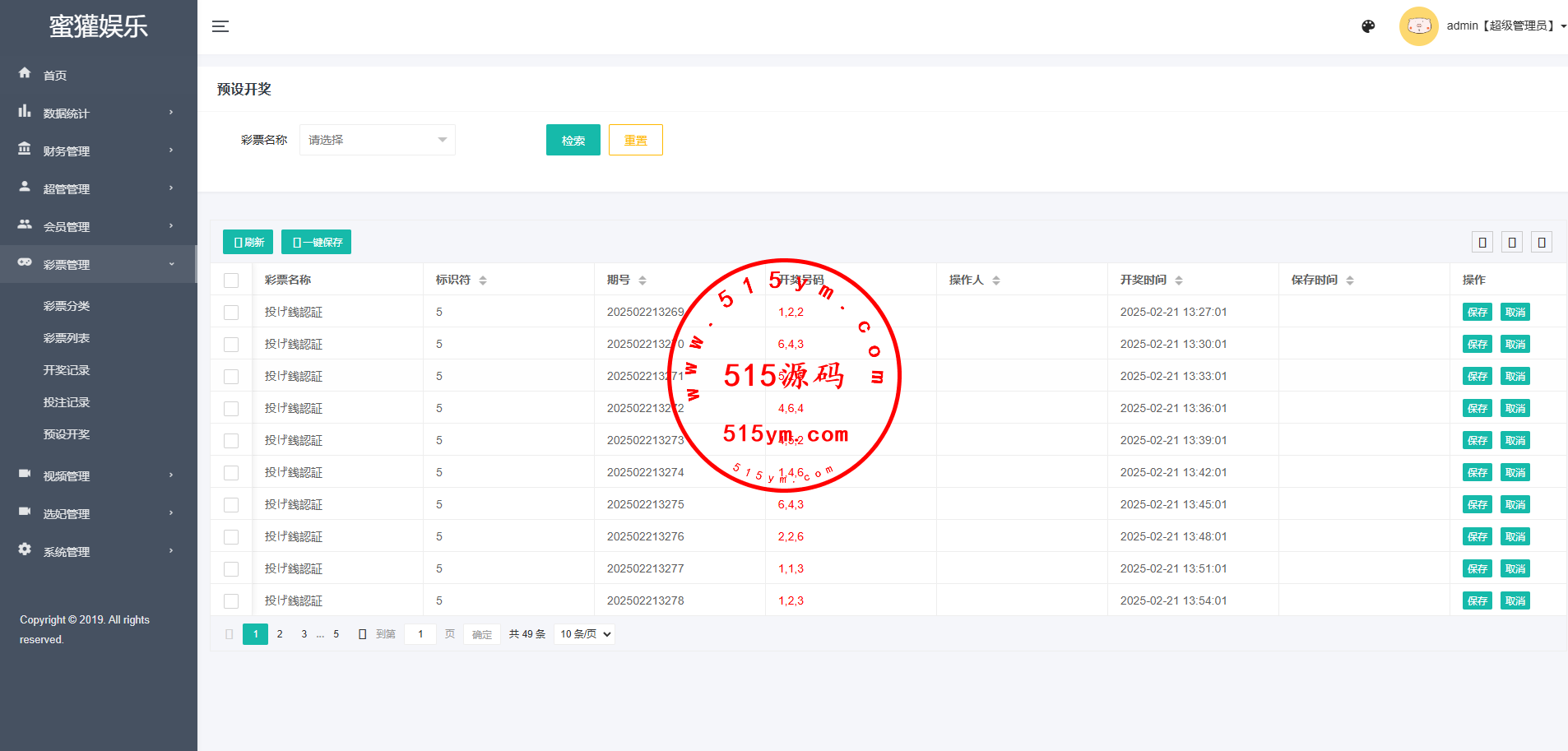Click the home icon beside 首页
1568x751 pixels.
point(25,73)
